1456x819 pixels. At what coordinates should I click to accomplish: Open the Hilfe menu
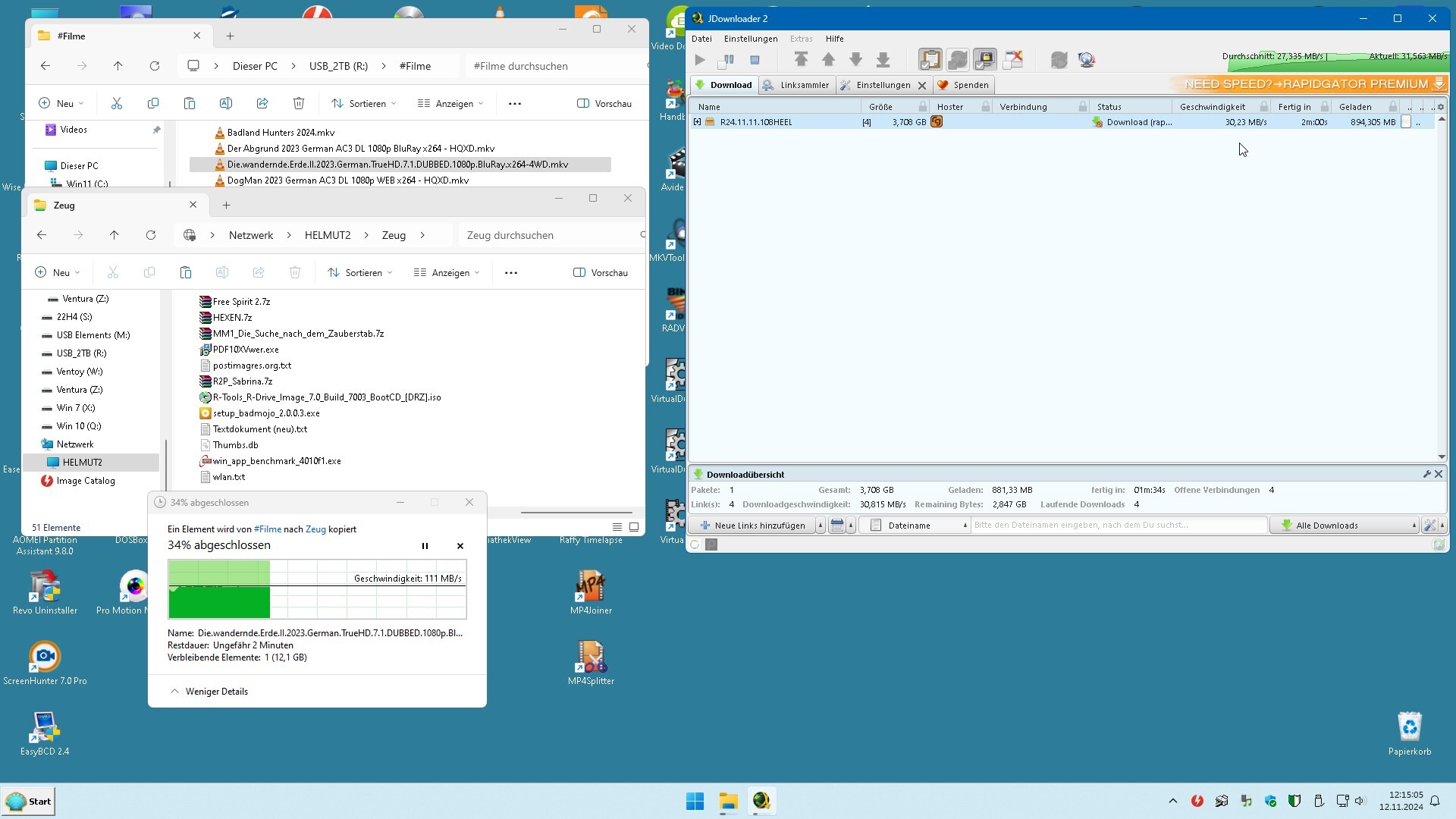pos(834,39)
